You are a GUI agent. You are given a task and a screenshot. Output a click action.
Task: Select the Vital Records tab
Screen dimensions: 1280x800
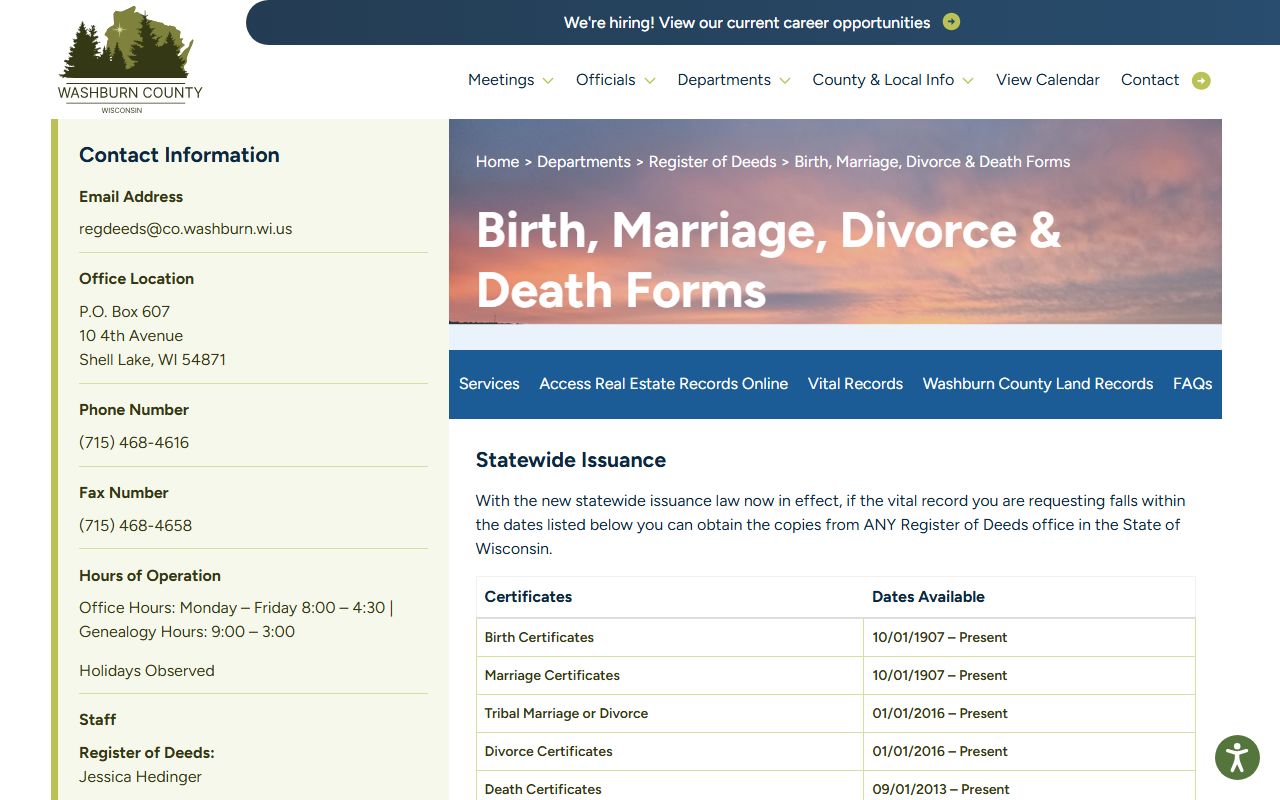tap(855, 384)
